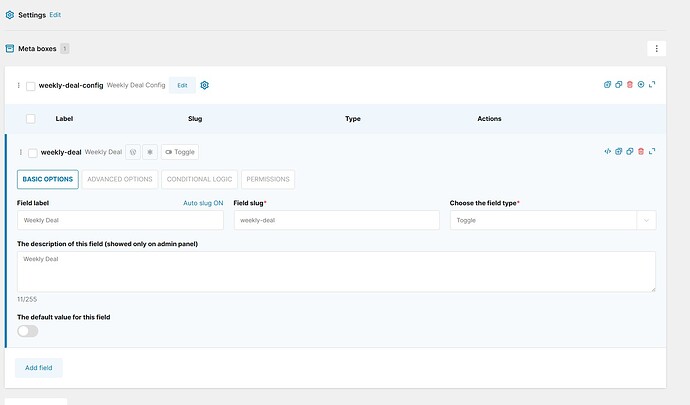Delete the weekly-deal-config meta box
Screen dimensions: 690x405
tap(630, 85)
